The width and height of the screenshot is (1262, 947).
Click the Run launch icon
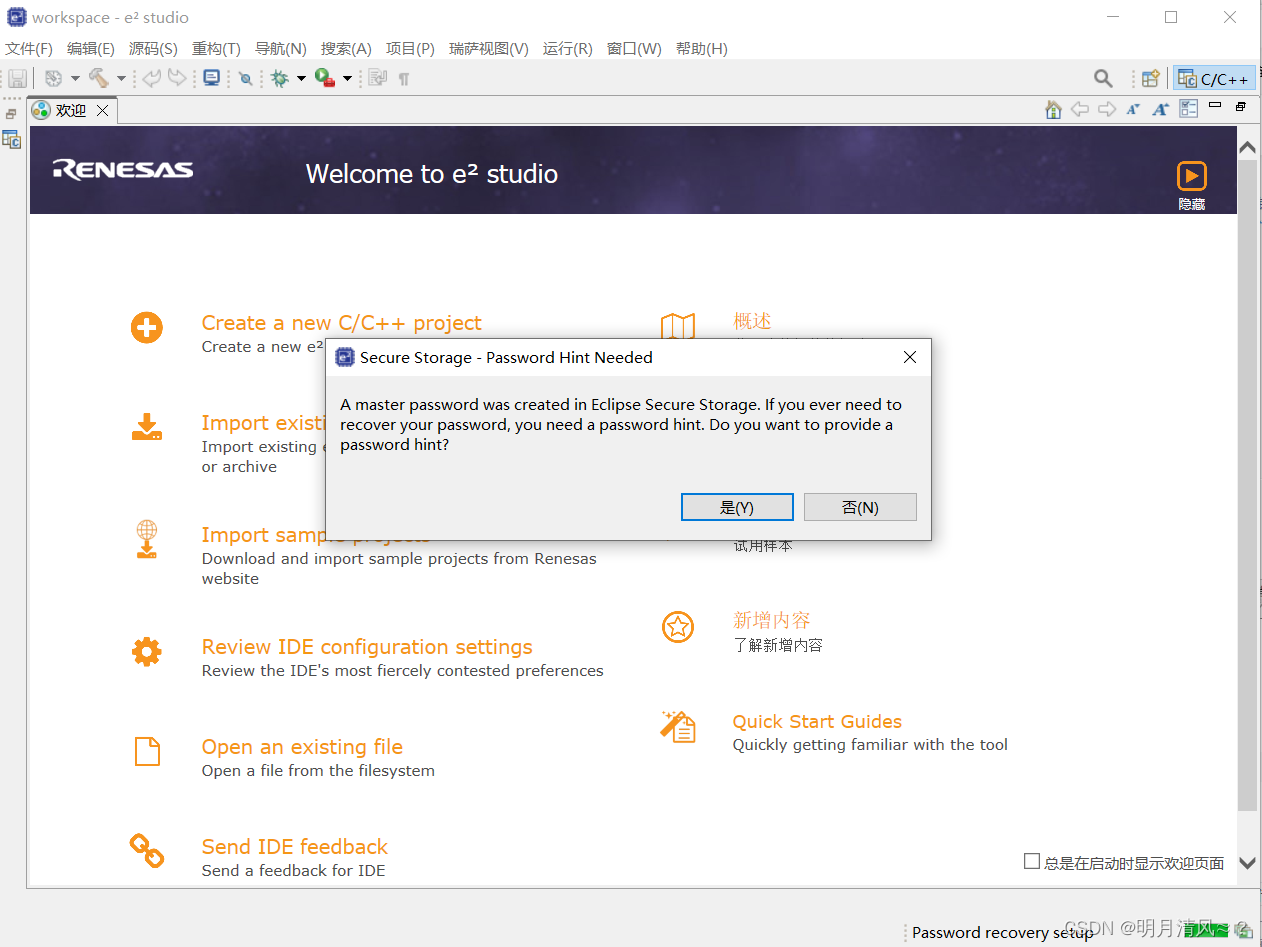pos(325,78)
